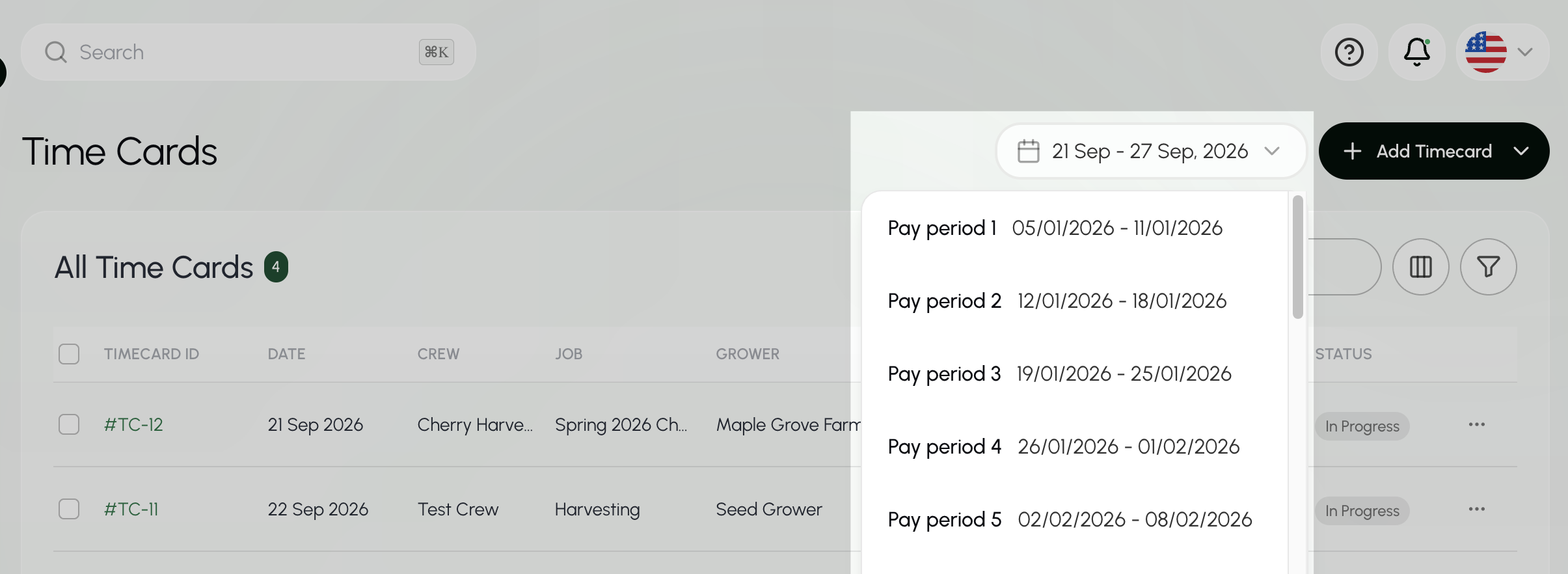The image size is (1568, 574).
Task: Click the pay period list scrollbar
Action: pos(1298,257)
